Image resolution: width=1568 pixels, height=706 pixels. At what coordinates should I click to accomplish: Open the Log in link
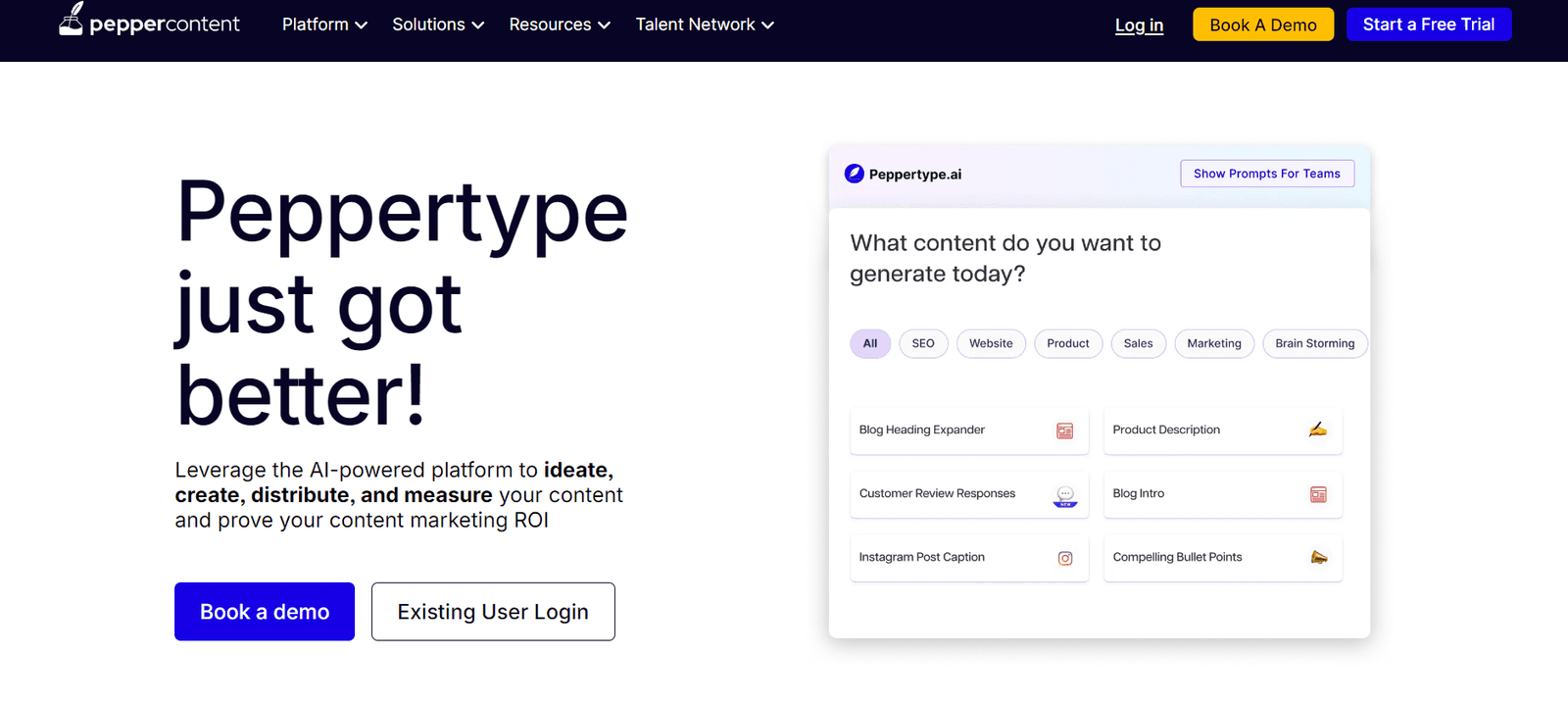(1139, 25)
